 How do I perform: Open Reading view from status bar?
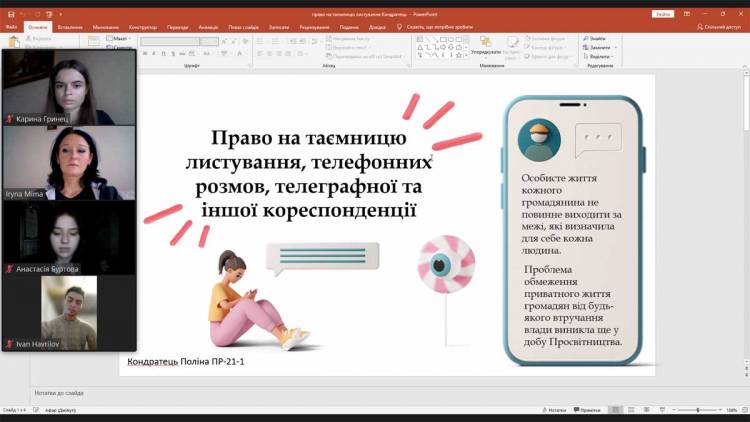click(x=647, y=410)
